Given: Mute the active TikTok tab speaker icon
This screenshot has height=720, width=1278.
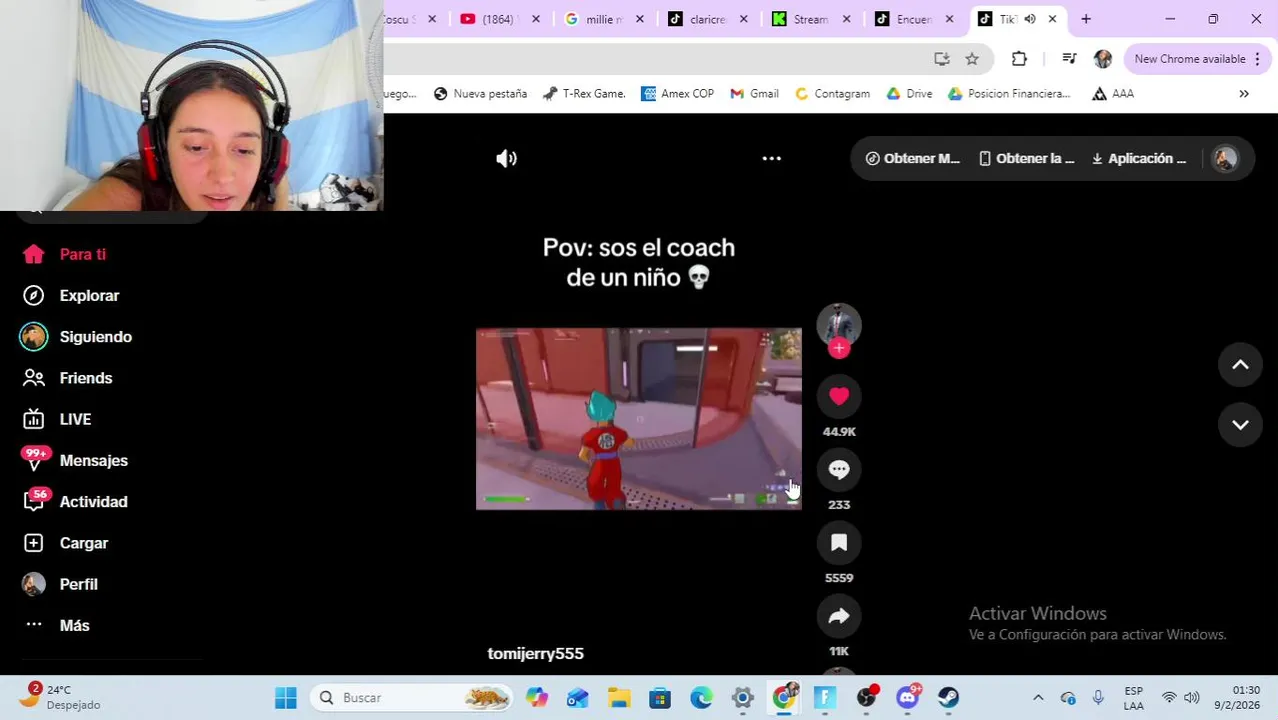Looking at the screenshot, I should coord(1029,19).
